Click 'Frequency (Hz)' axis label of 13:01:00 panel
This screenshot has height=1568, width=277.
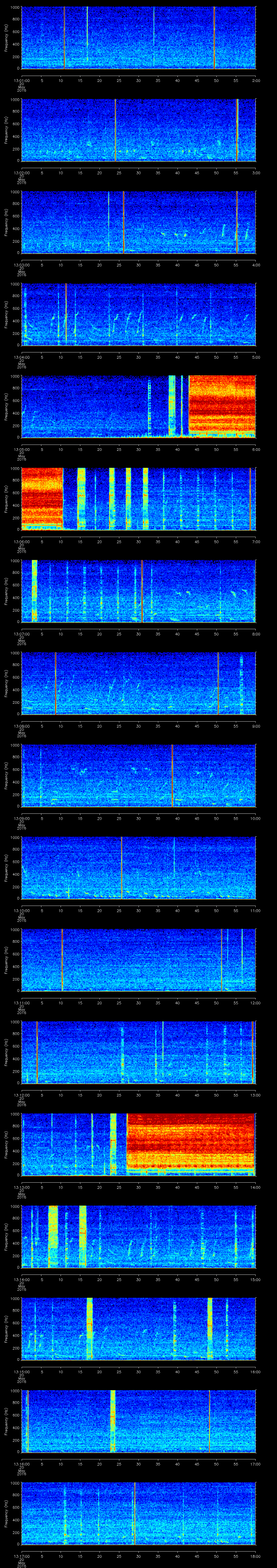[6, 38]
